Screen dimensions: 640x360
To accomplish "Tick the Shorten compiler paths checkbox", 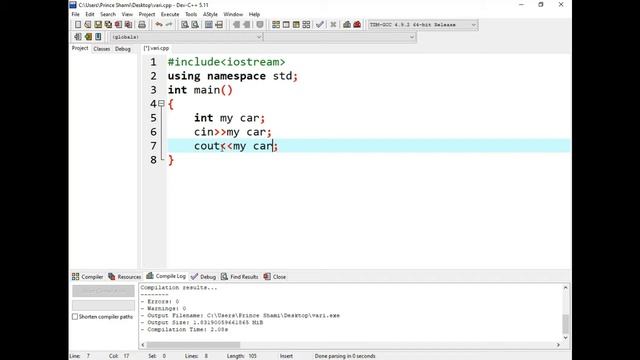I will [75, 317].
